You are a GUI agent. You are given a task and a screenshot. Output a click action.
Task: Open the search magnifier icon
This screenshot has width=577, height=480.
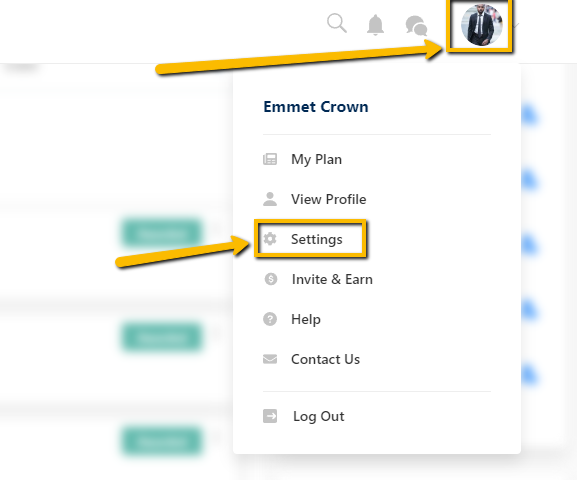click(x=337, y=23)
